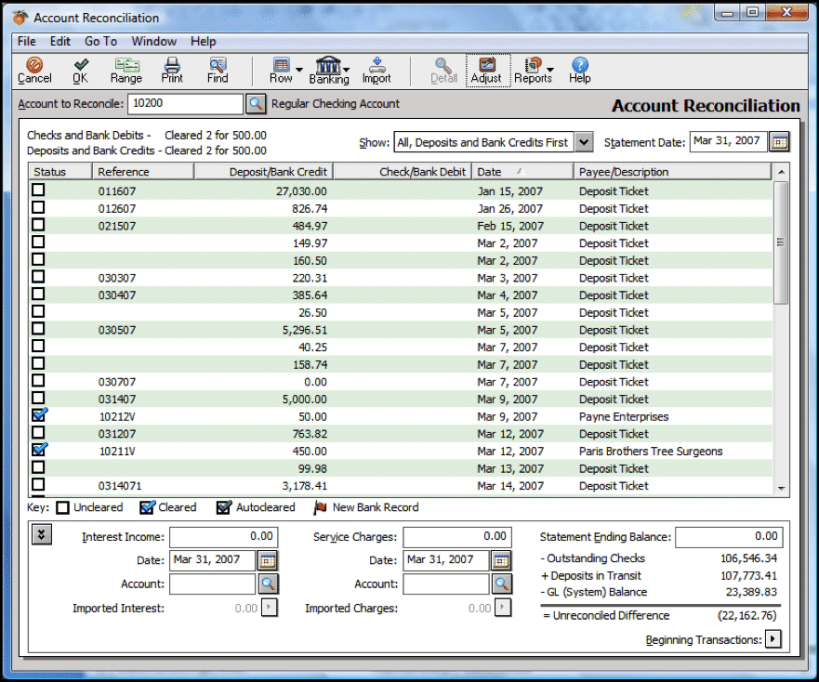The height and width of the screenshot is (682, 819).
Task: Open the Window menu
Action: pos(154,41)
